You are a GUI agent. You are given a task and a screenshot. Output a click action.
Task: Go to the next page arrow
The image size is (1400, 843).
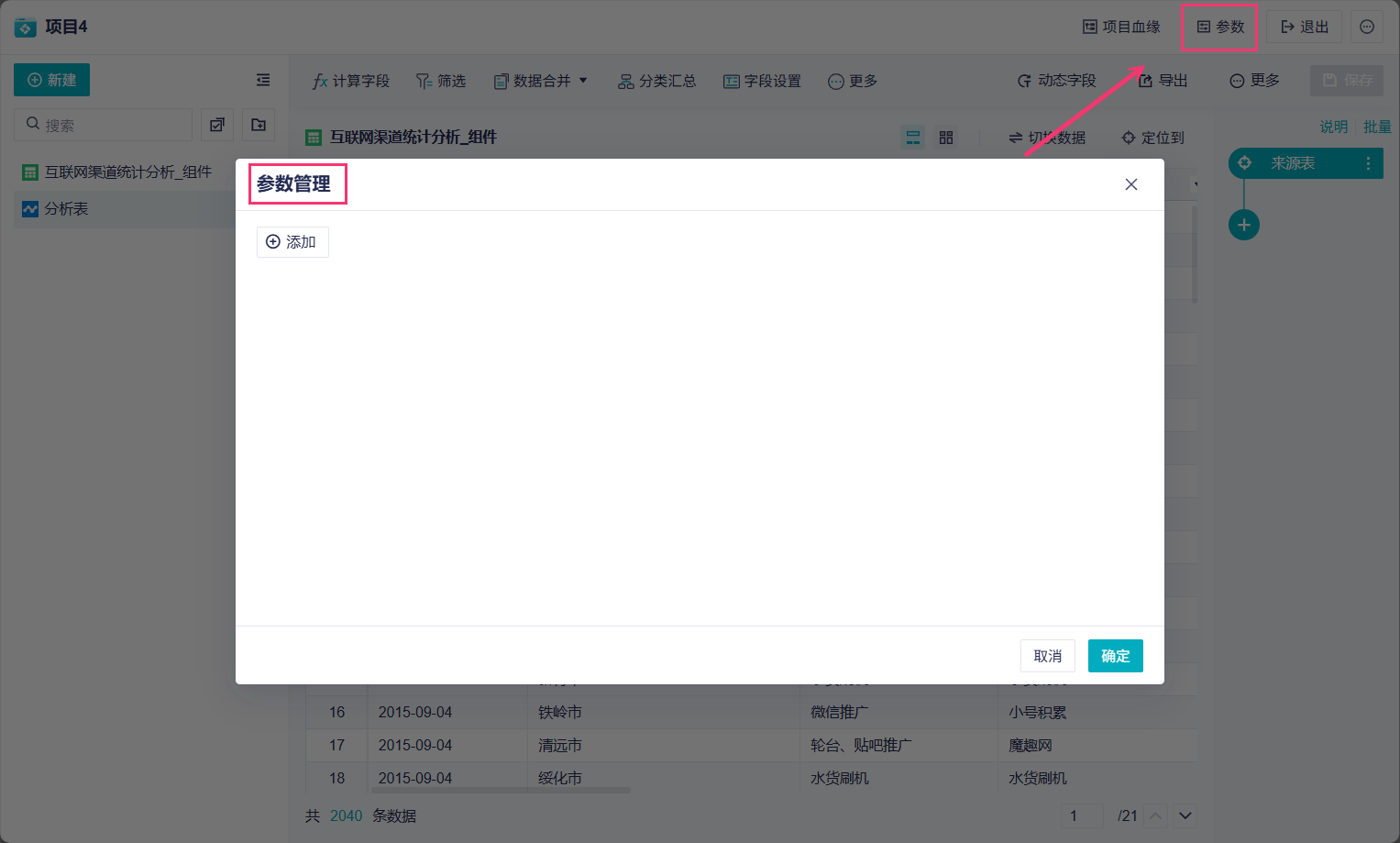point(1185,815)
